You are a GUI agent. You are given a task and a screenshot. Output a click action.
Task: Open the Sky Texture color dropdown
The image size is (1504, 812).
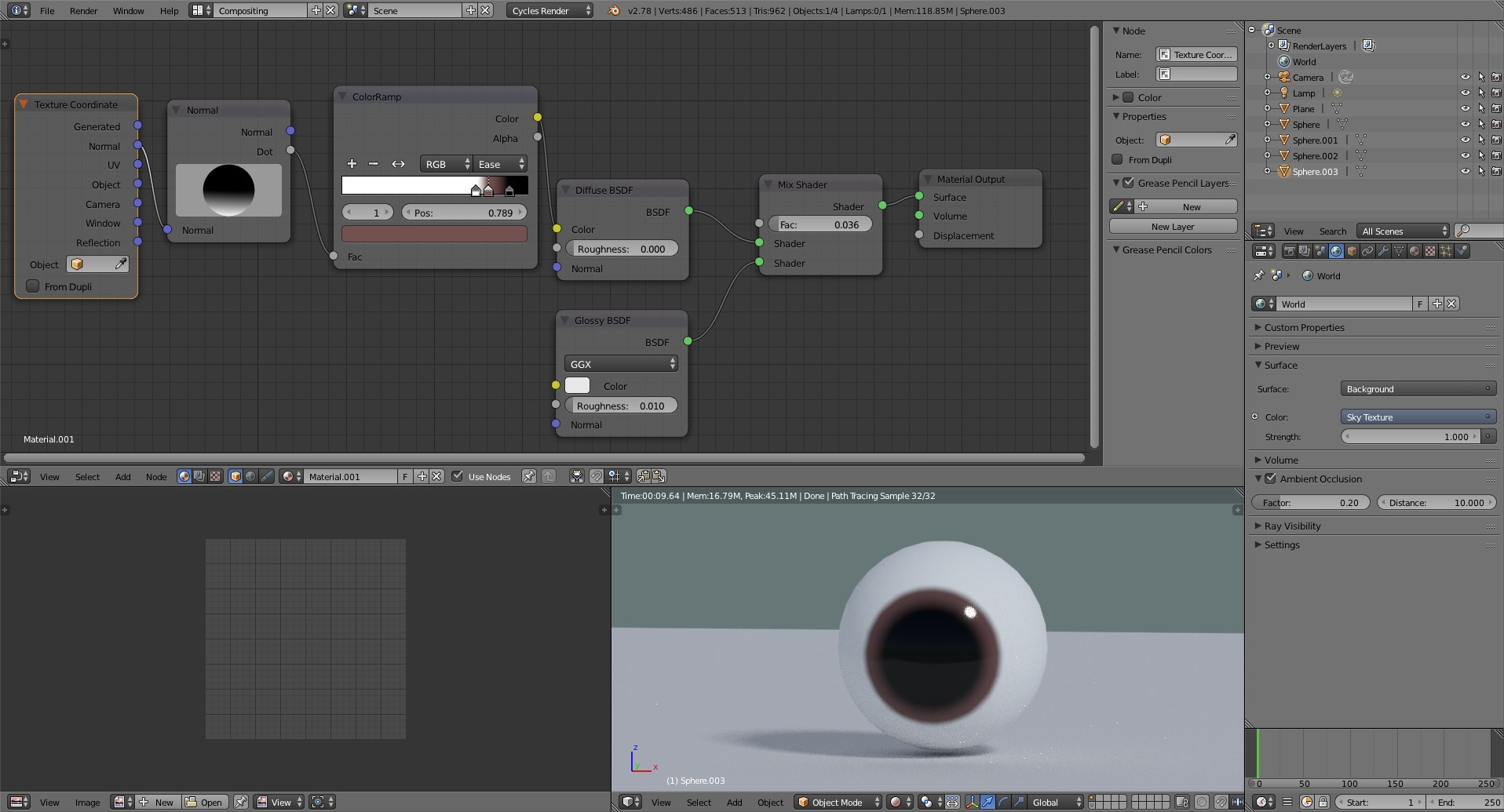click(1417, 417)
